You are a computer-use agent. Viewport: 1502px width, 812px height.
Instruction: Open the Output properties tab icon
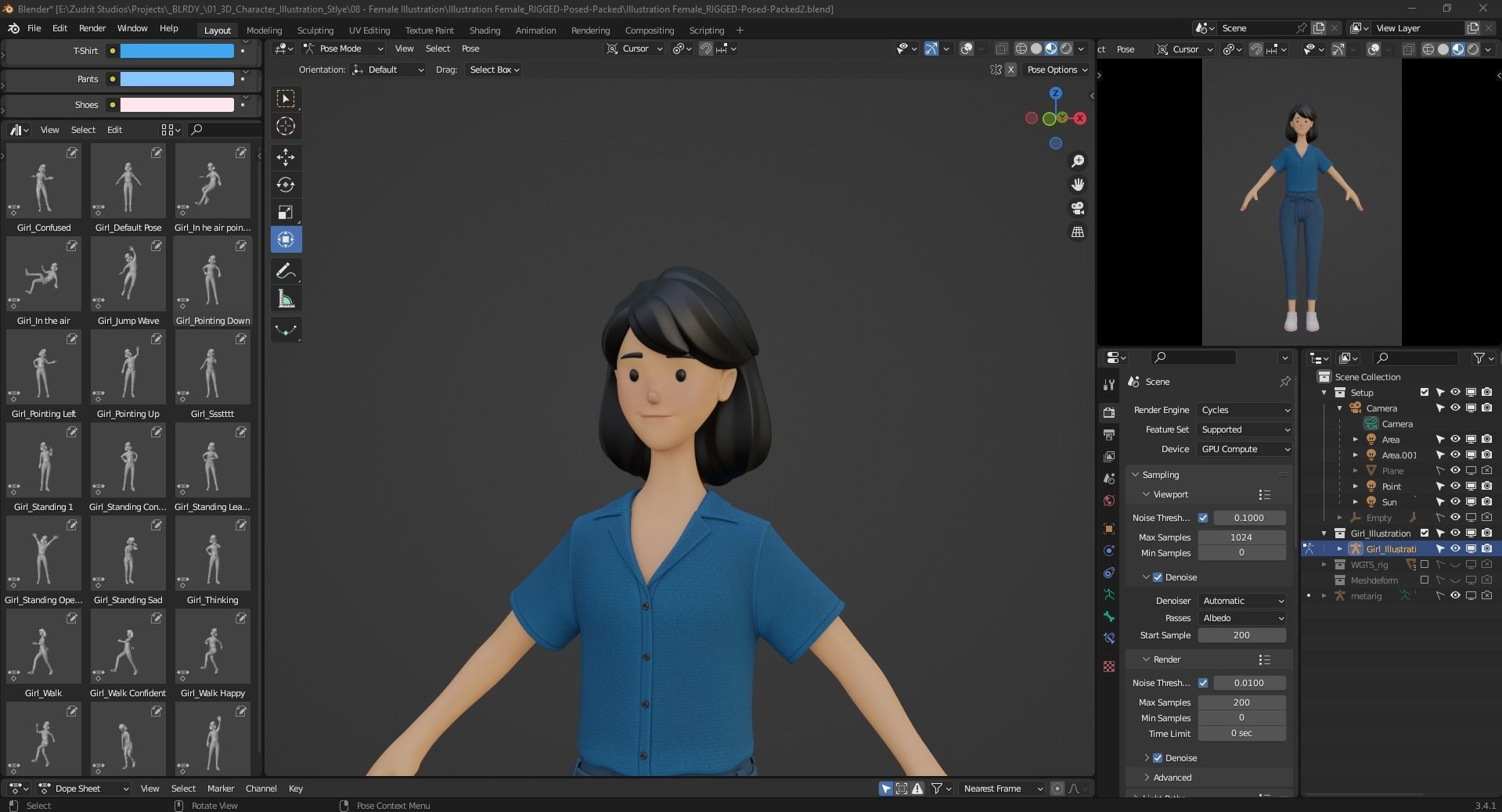pos(1108,434)
